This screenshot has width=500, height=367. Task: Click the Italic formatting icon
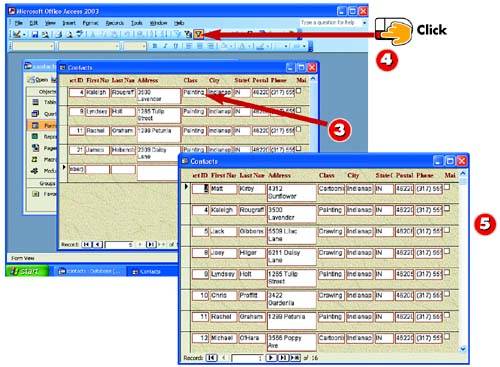[165, 46]
